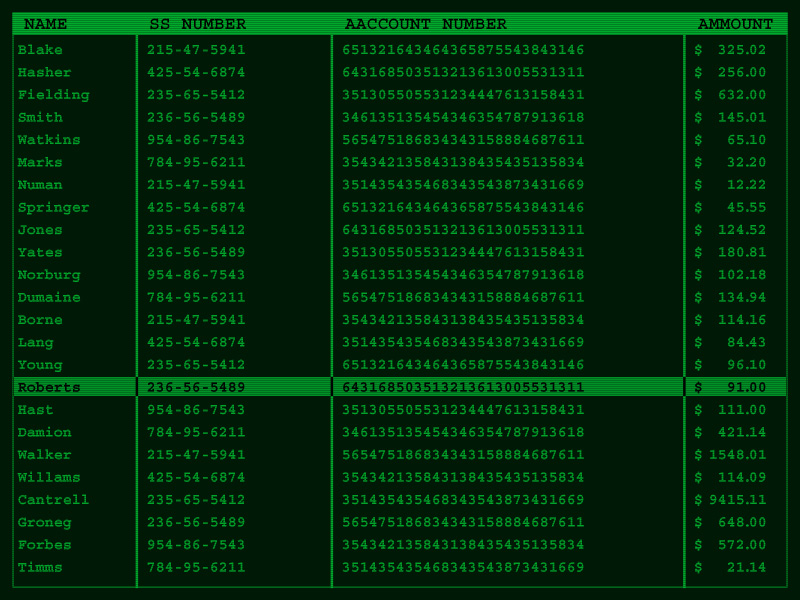Select the account number in the Roberts row

[463, 387]
